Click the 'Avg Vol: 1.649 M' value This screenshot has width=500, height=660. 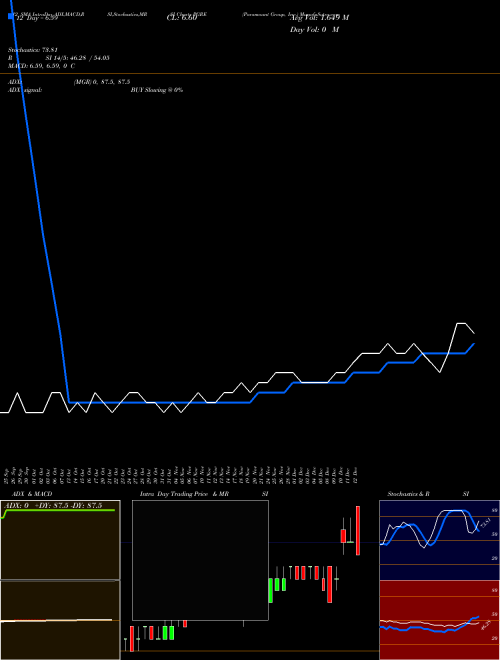click(319, 18)
